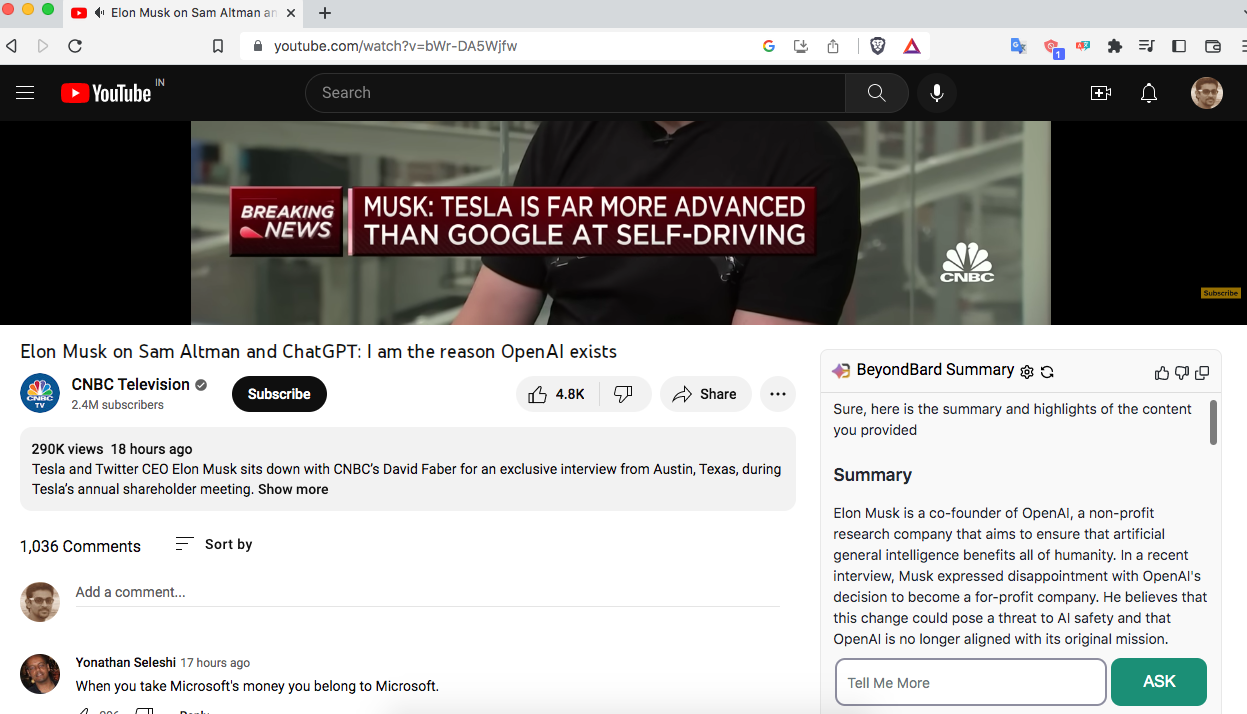Open the red A-translate chat extension icon

pyautogui.click(x=1083, y=46)
